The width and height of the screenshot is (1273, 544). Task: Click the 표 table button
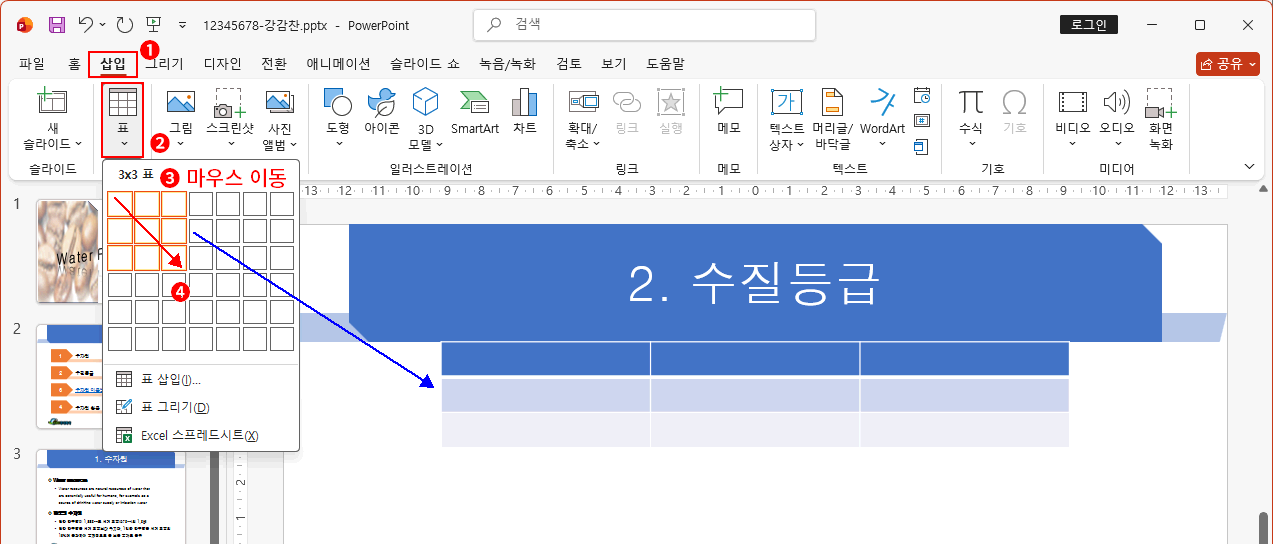click(122, 119)
